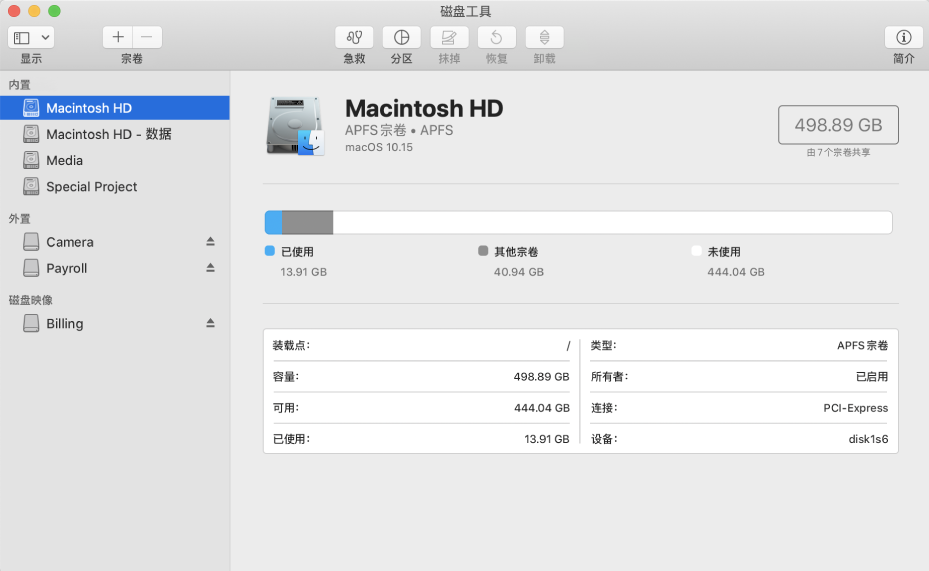Click the 498.89 GB capacity box
929x571 pixels.
pyautogui.click(x=838, y=125)
